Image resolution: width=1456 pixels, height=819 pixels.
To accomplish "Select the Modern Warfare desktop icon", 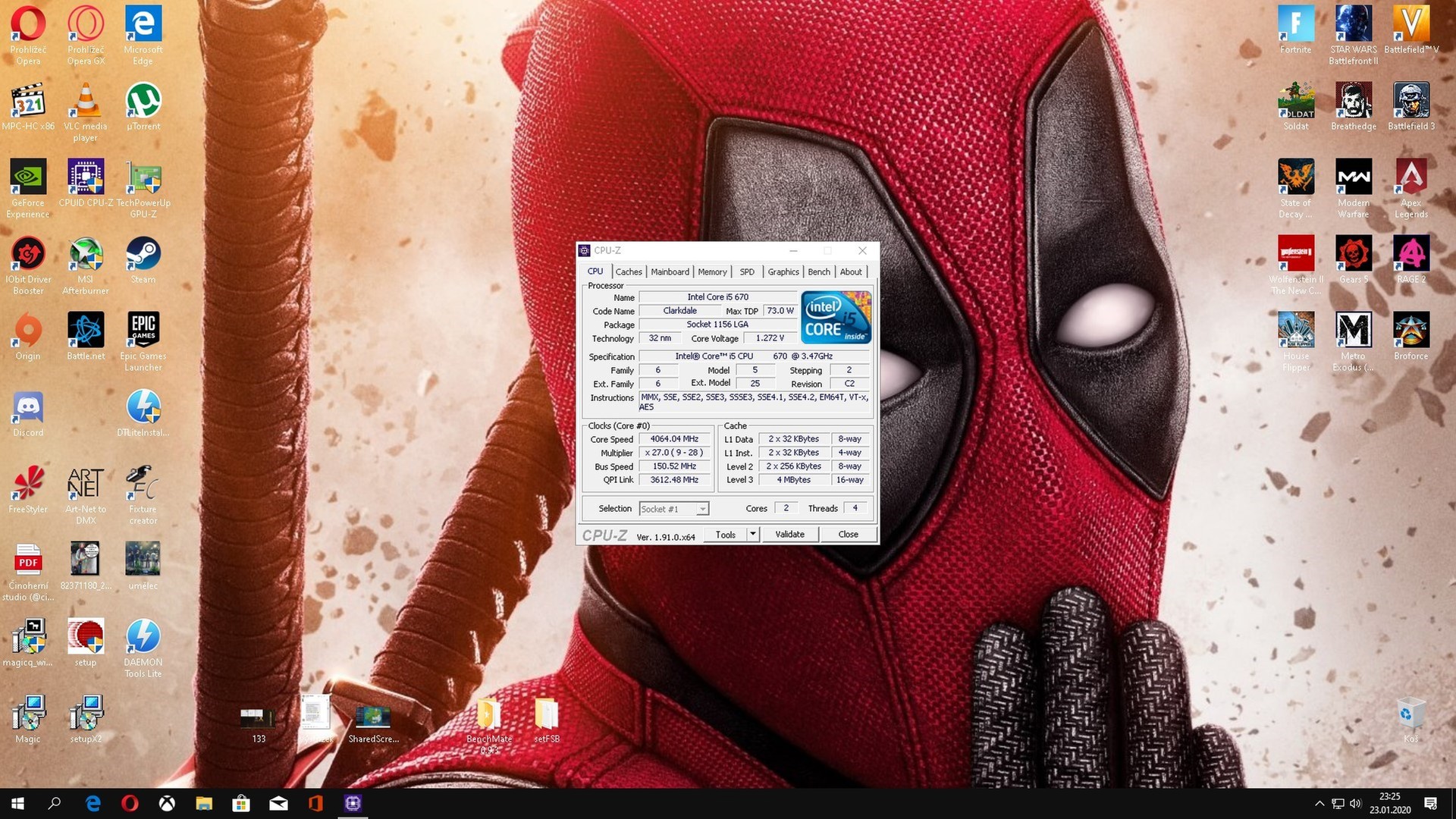I will [1354, 189].
